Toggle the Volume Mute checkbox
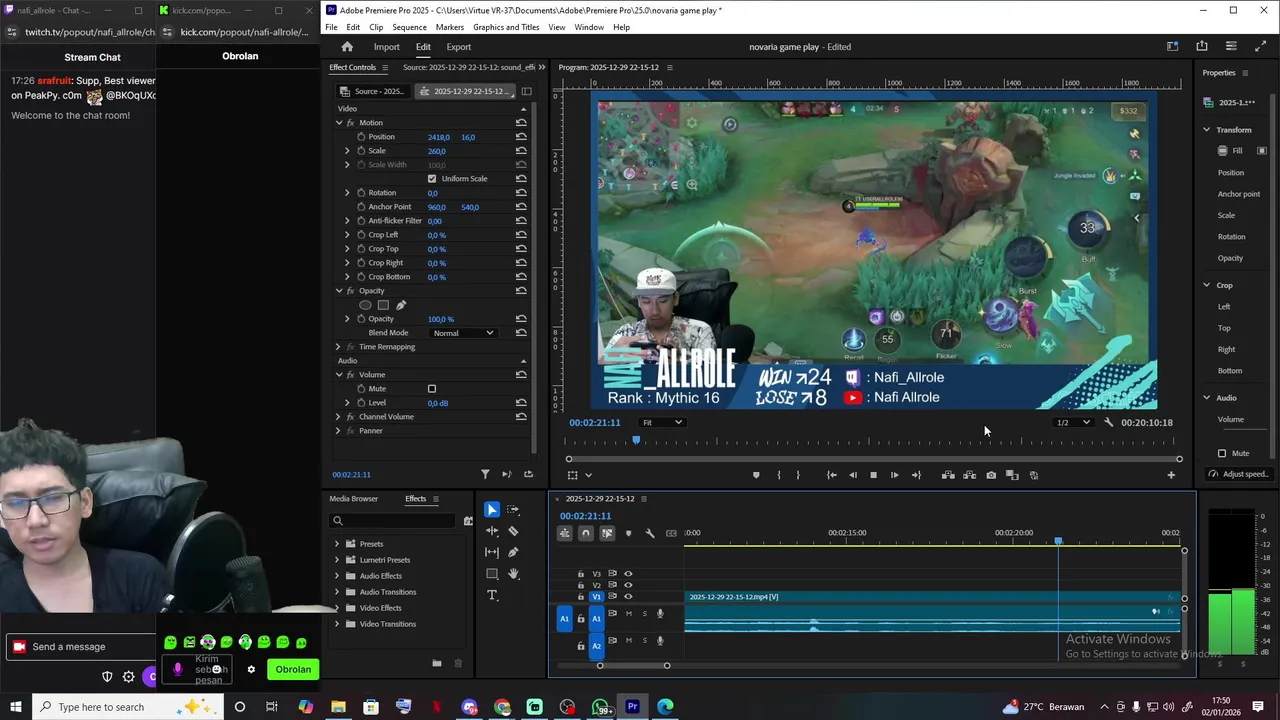This screenshot has height=720, width=1280. [432, 389]
